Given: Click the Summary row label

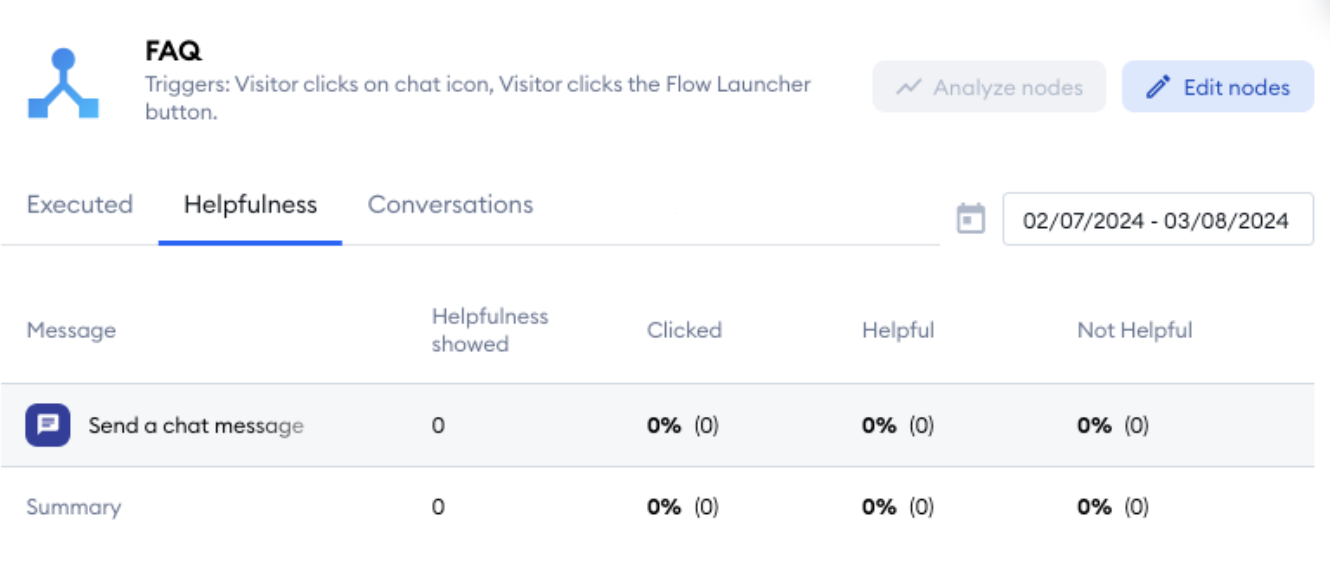Looking at the screenshot, I should tap(73, 507).
